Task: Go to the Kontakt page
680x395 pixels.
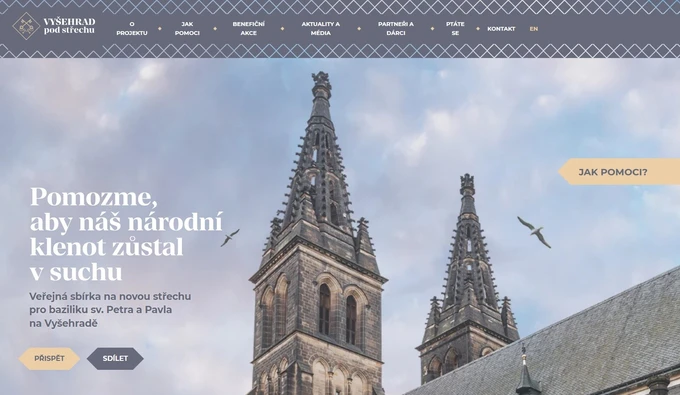Action: coord(501,29)
